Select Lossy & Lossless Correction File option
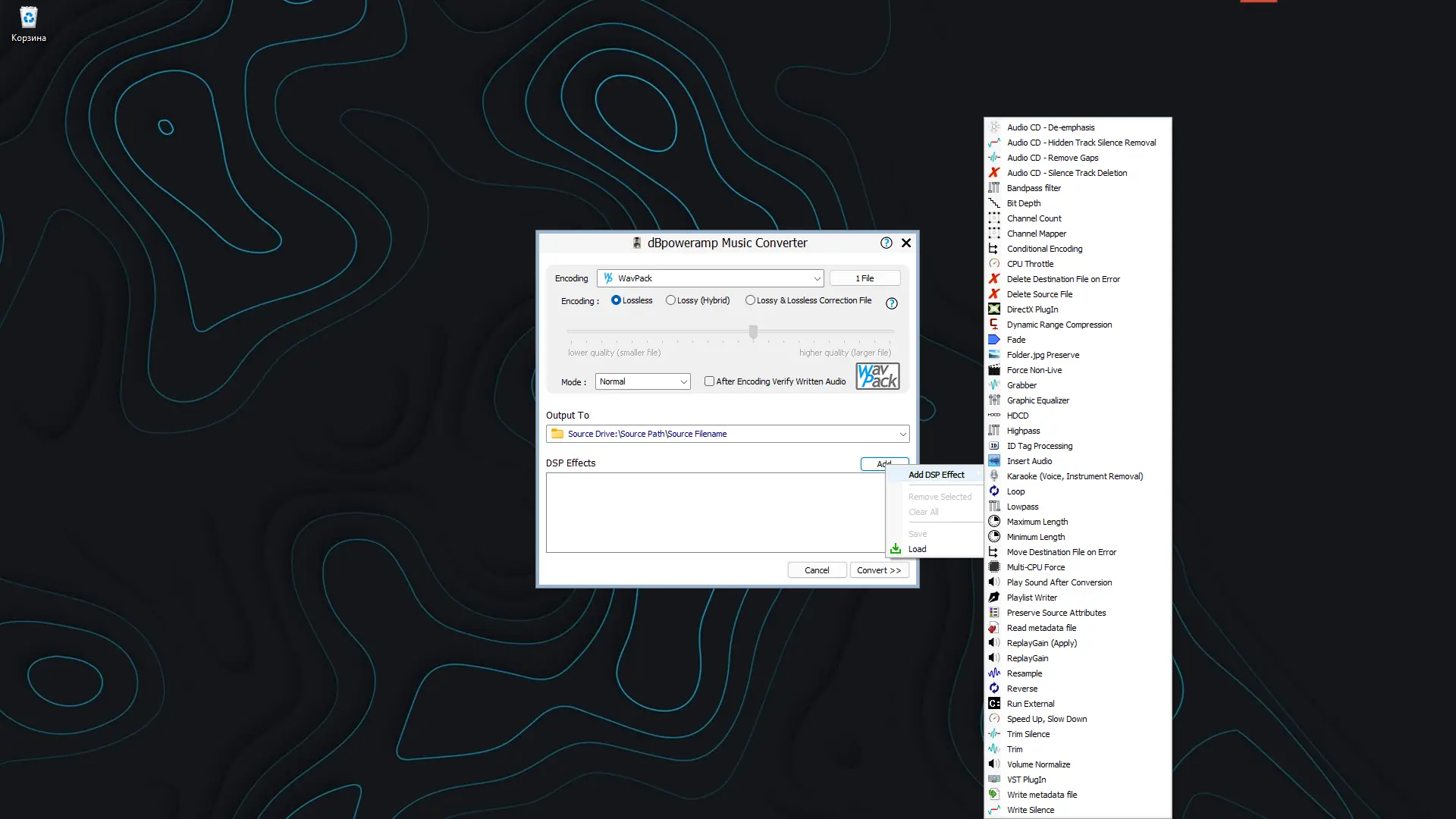This screenshot has height=819, width=1456. (751, 300)
